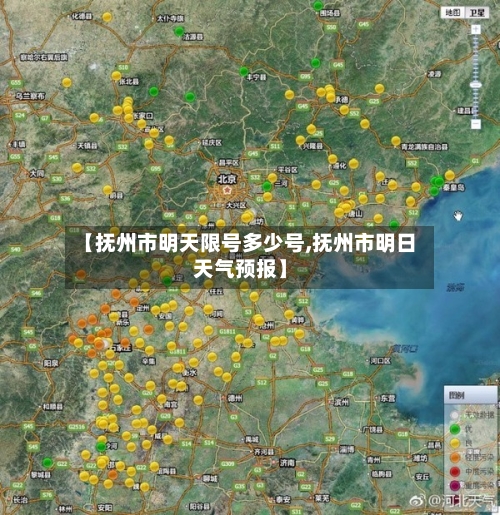This screenshot has height=515, width=500.
Task: Click the yellow 良 legend dot
Action: (455, 443)
